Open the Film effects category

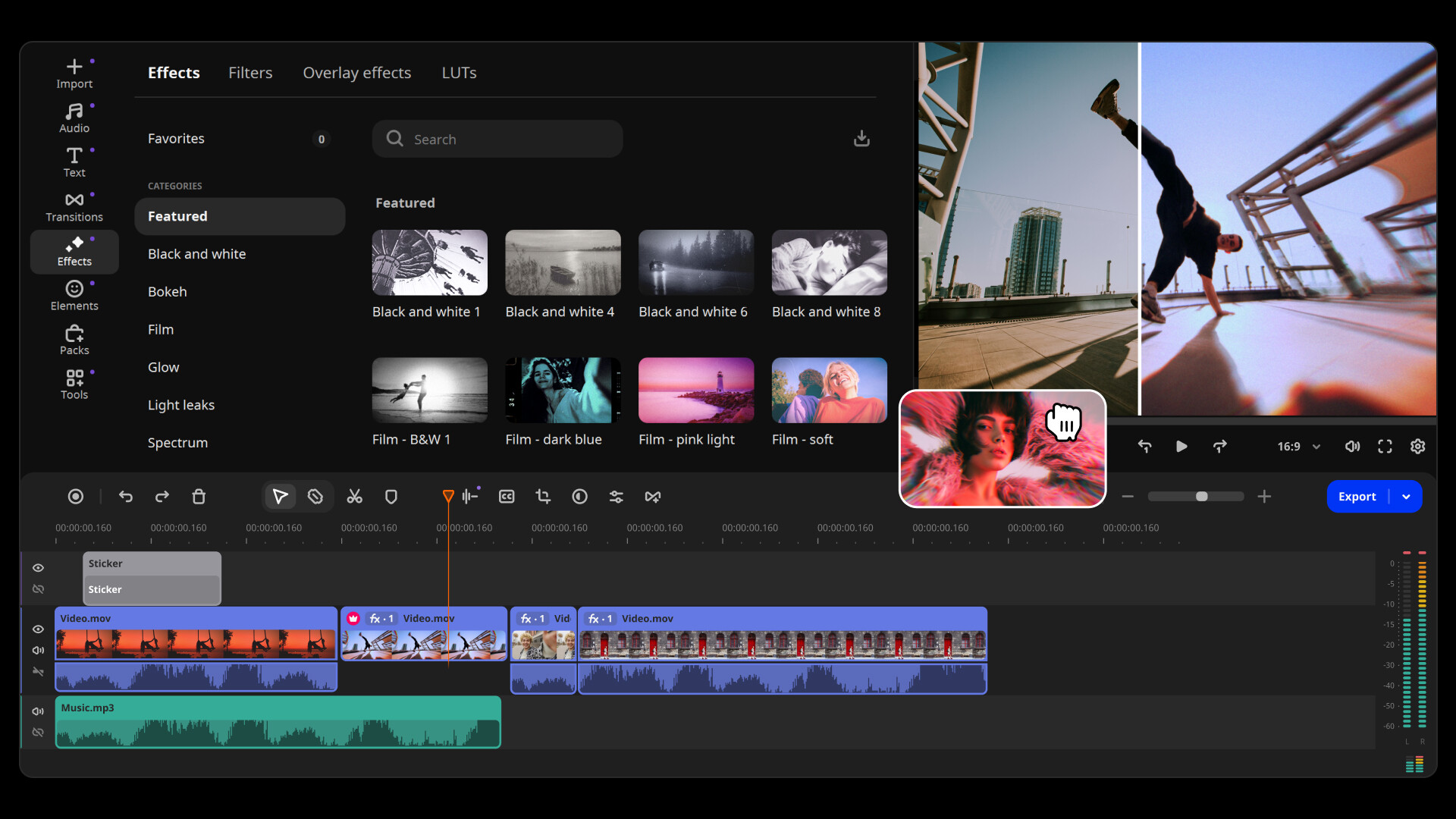(x=160, y=329)
